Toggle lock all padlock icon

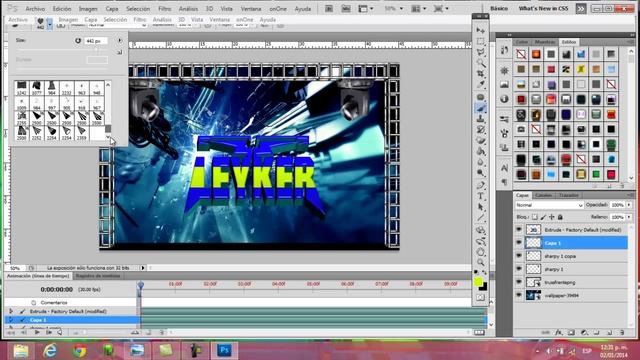(x=560, y=217)
